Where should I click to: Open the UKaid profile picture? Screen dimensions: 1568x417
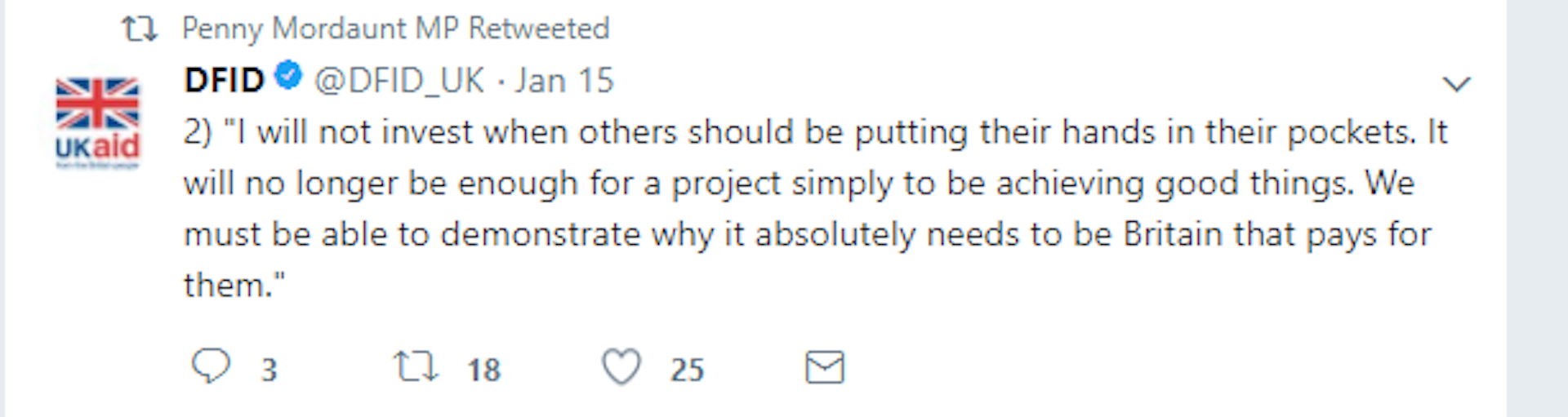pyautogui.click(x=97, y=122)
